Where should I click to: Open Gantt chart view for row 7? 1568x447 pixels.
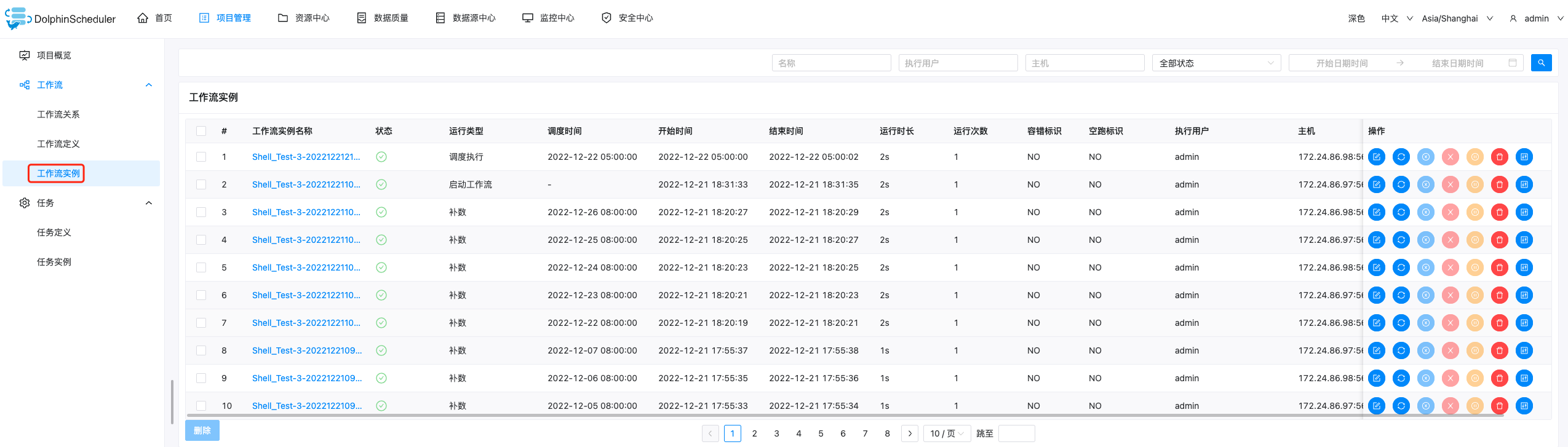pyautogui.click(x=1524, y=323)
